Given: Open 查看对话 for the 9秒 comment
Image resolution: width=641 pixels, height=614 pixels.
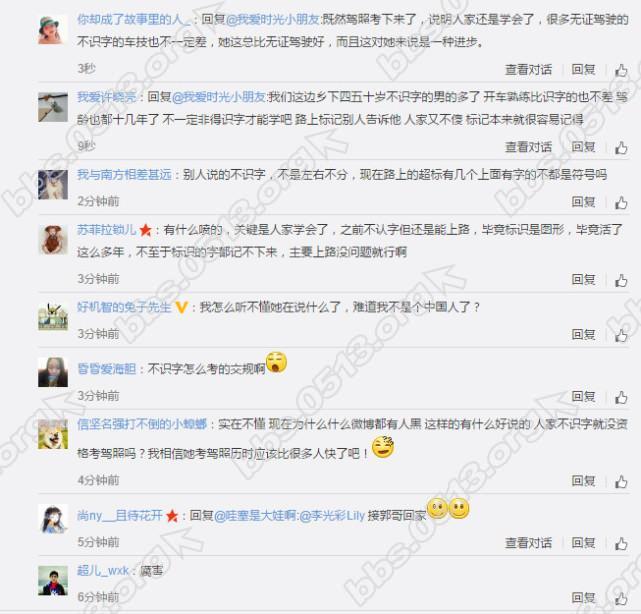Looking at the screenshot, I should [528, 147].
